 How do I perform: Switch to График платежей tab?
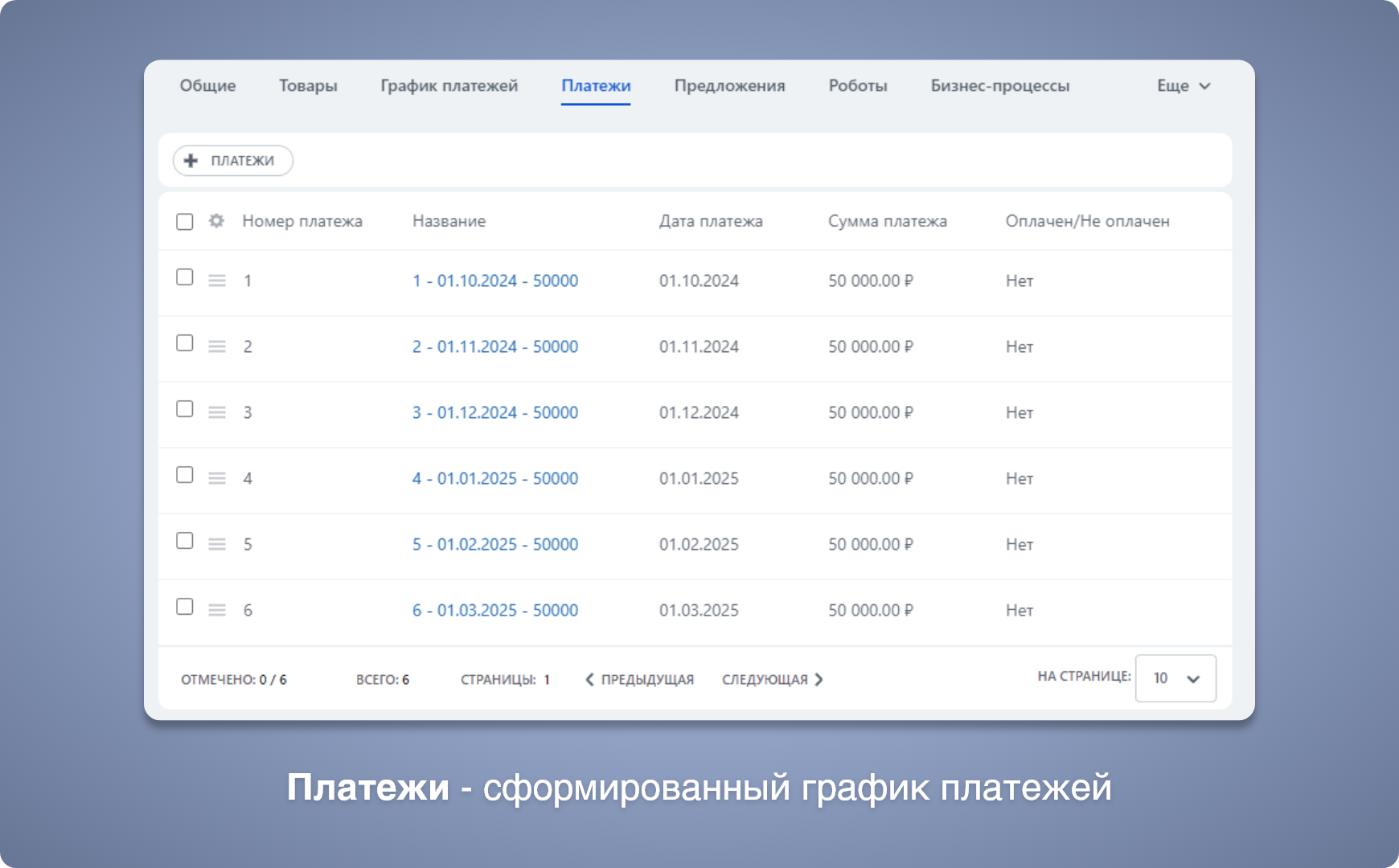pos(449,86)
